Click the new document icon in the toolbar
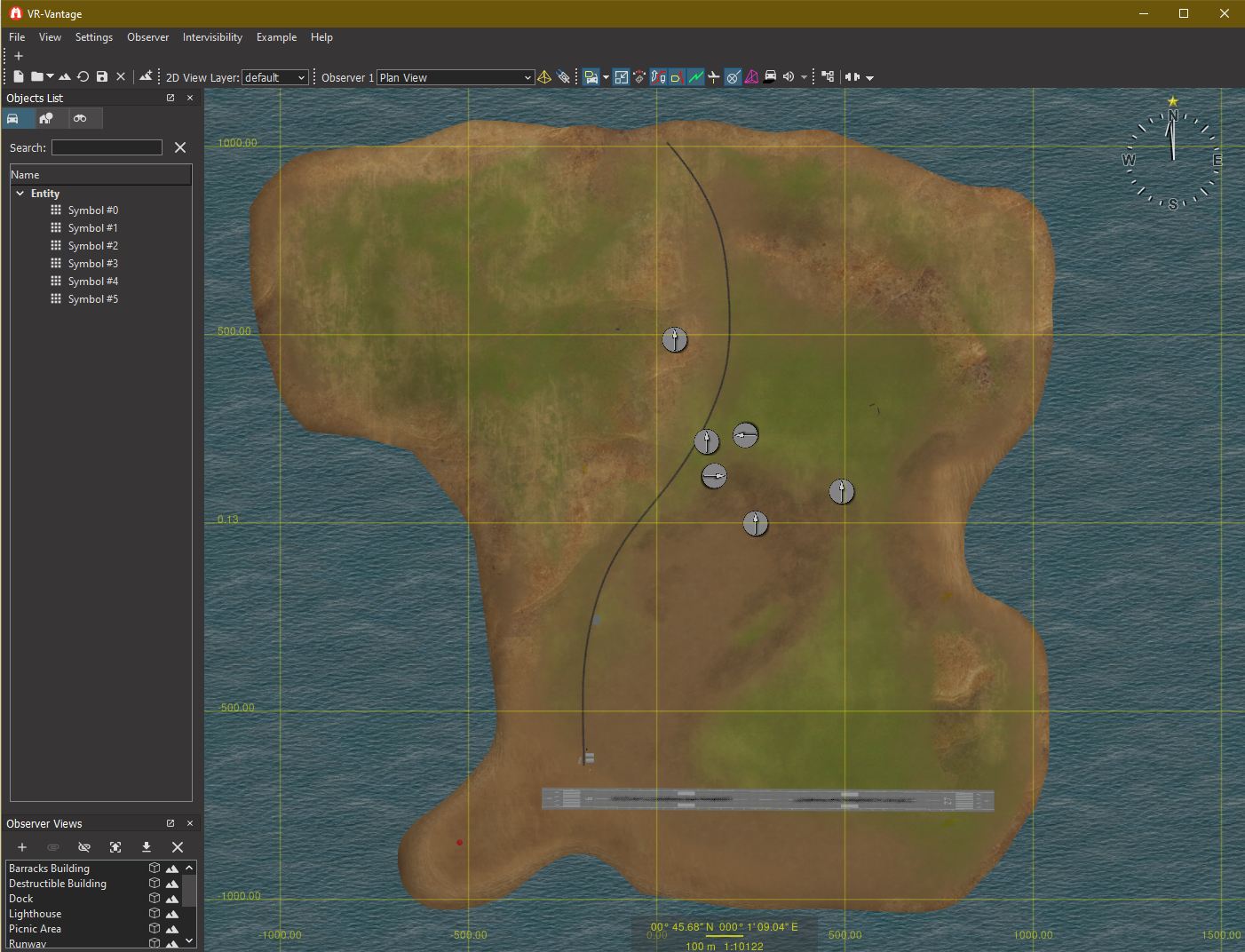 (x=18, y=77)
